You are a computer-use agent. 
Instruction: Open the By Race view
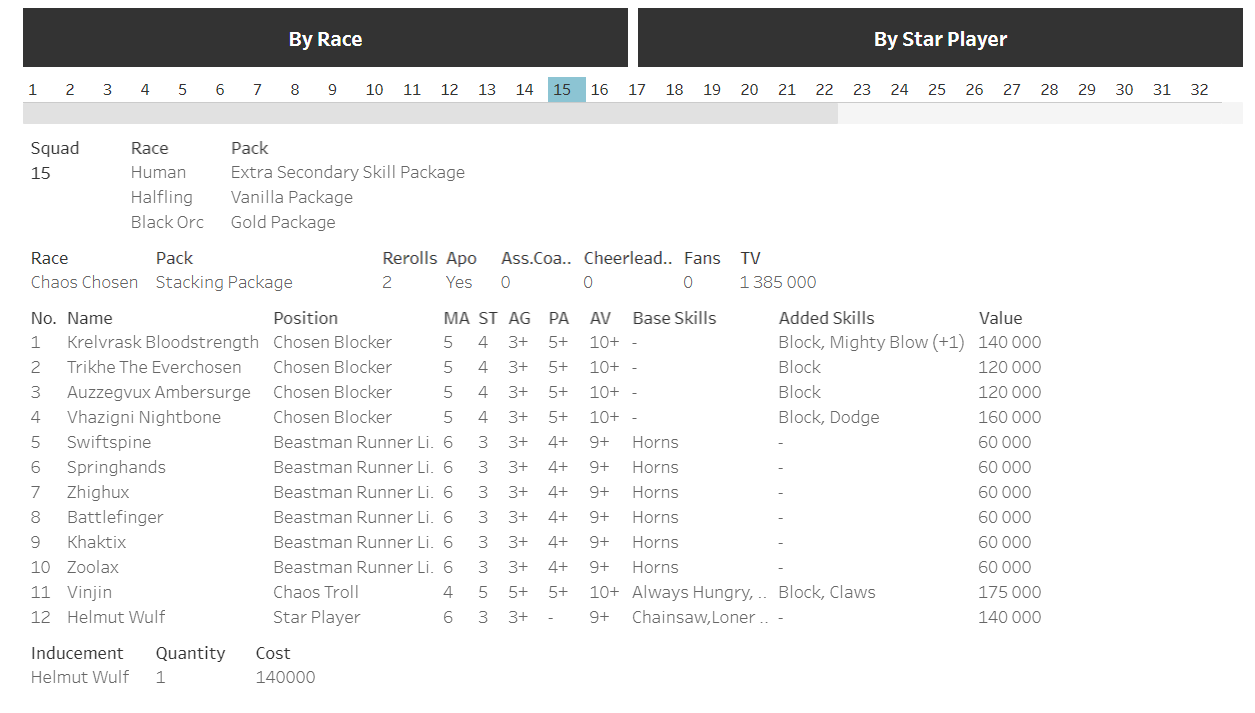point(325,39)
